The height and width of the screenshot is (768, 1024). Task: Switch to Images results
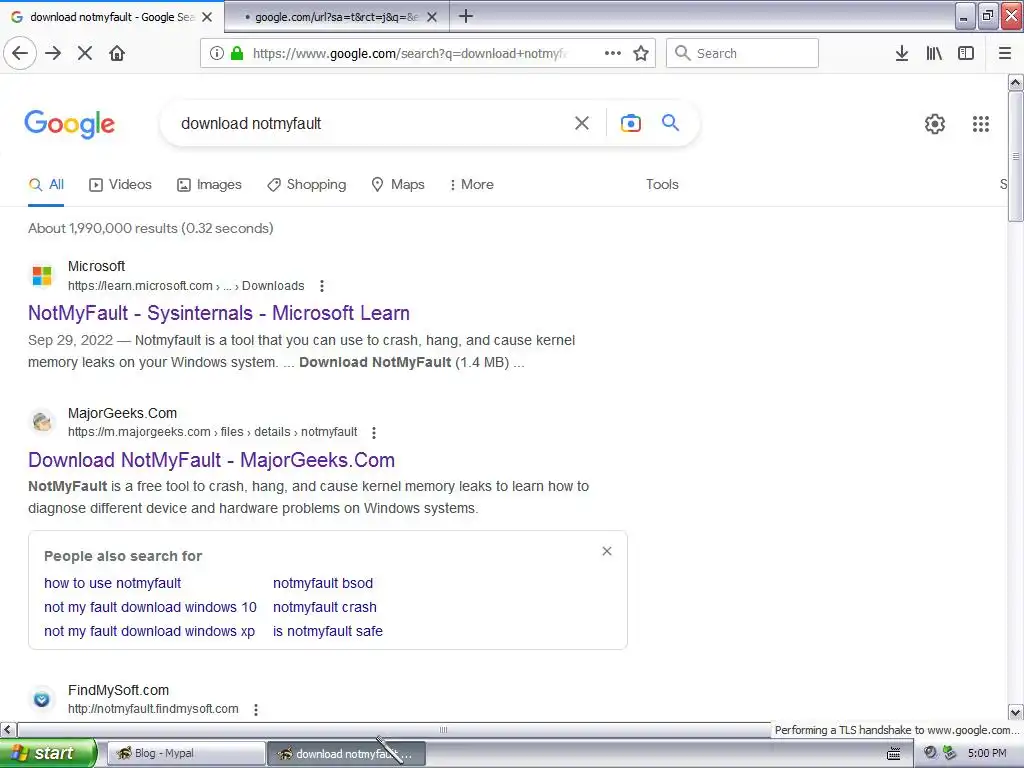pos(210,185)
